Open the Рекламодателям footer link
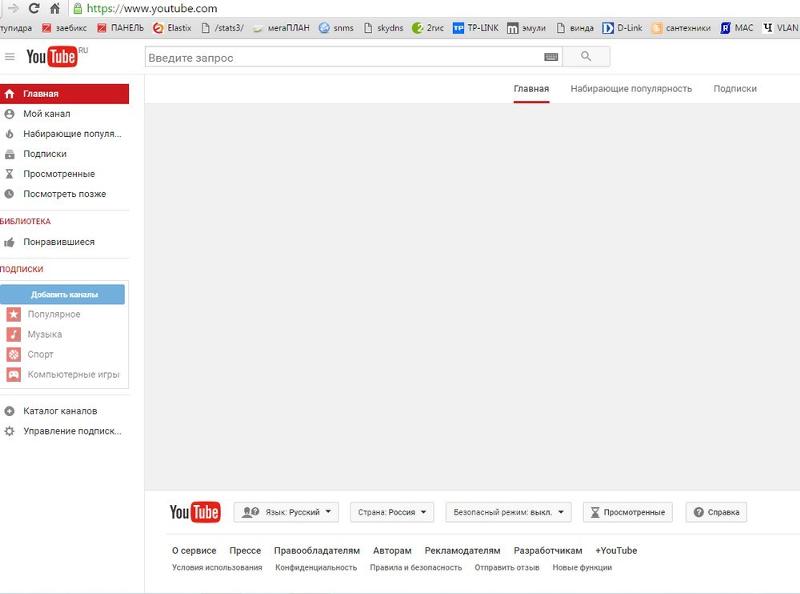 462,551
